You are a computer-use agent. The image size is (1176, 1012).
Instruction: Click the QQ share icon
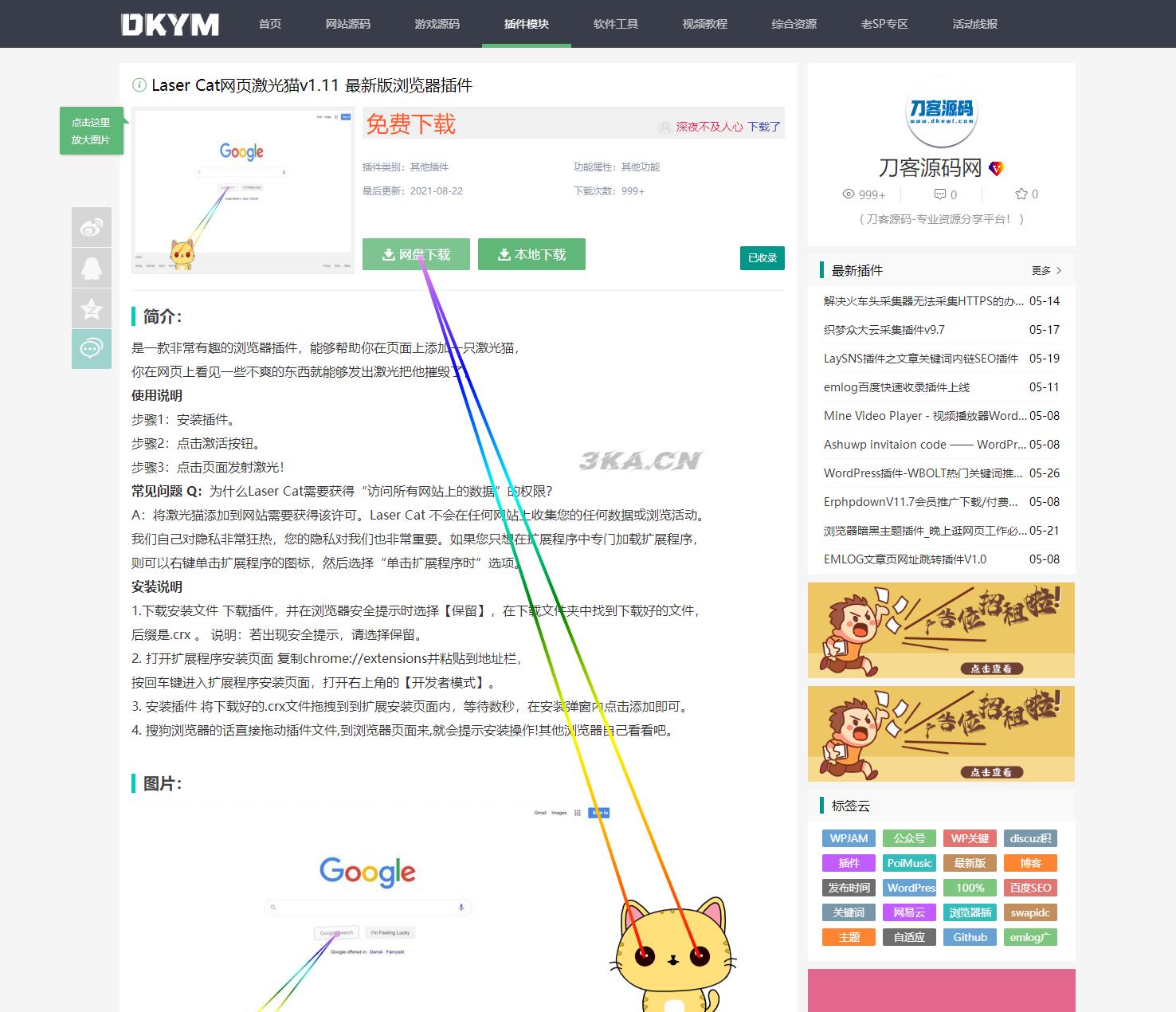[92, 268]
